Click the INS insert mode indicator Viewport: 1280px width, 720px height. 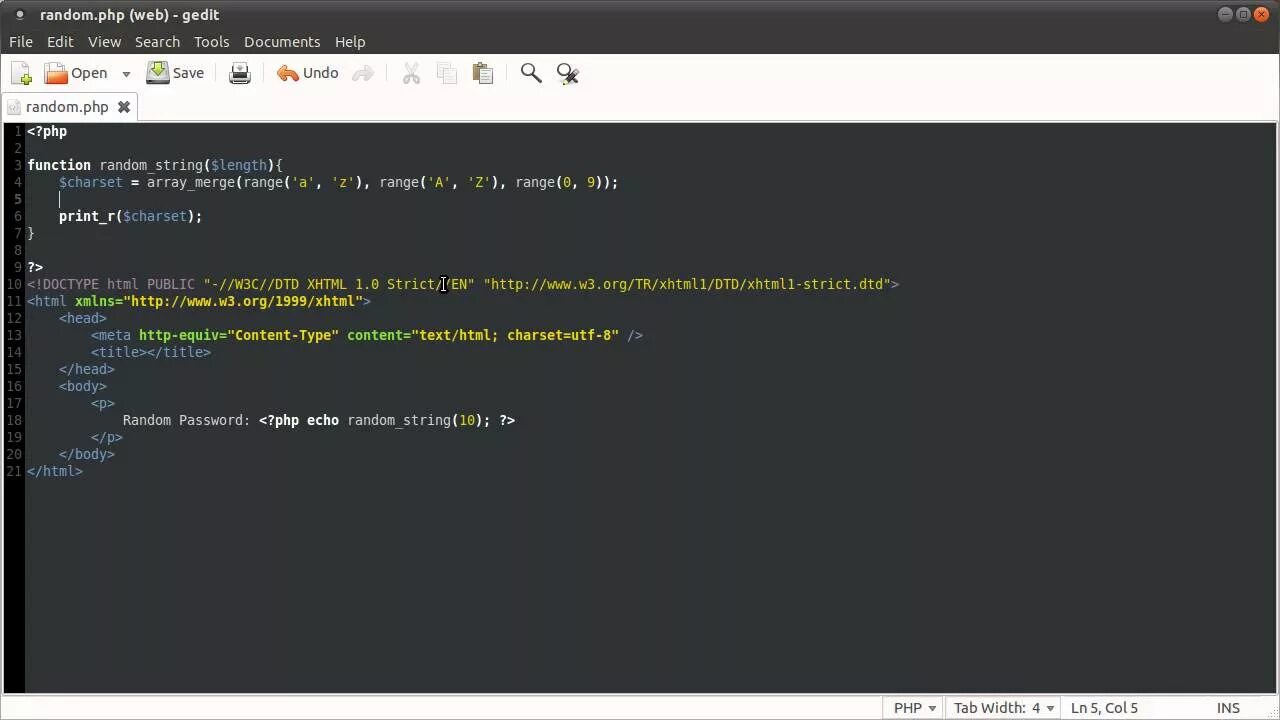[1228, 708]
